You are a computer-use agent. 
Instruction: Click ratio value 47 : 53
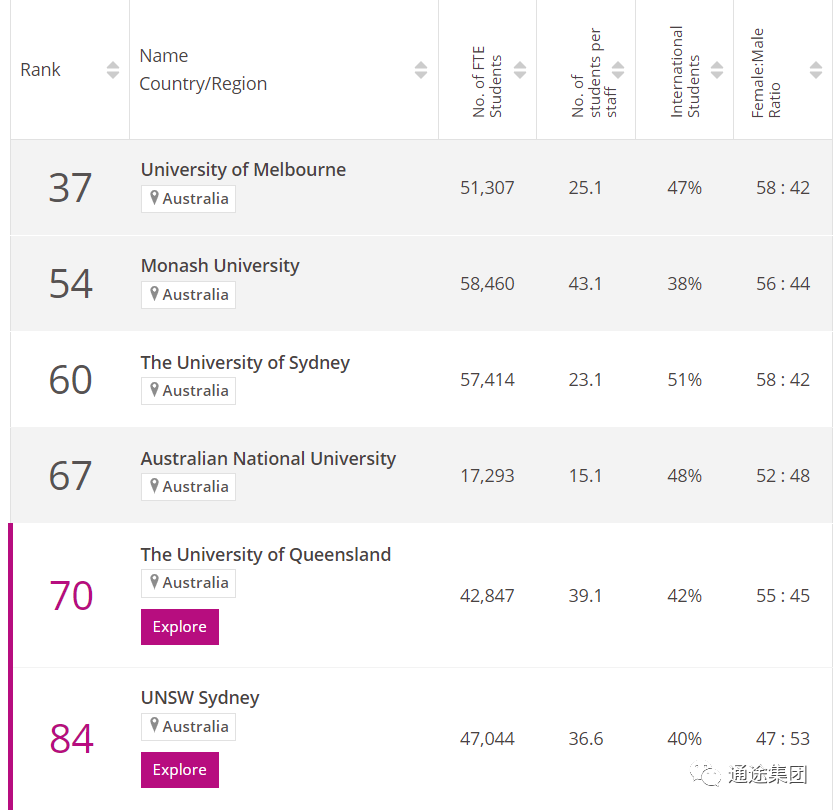pos(783,739)
